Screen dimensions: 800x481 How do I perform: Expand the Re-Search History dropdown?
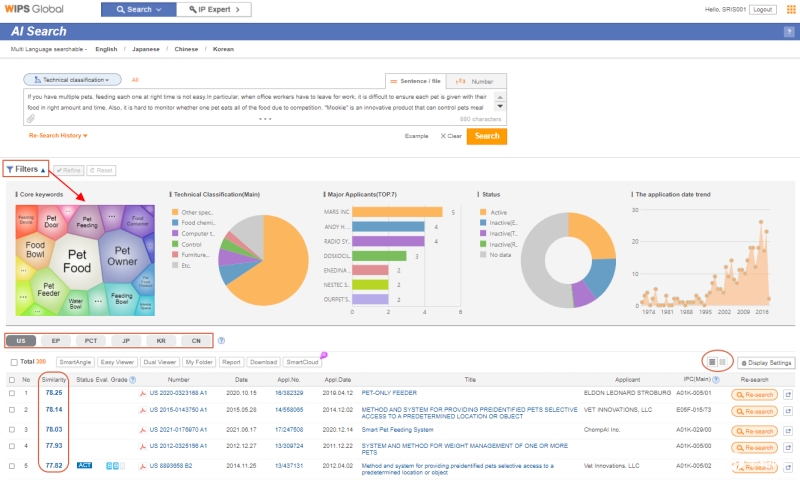[x=59, y=135]
